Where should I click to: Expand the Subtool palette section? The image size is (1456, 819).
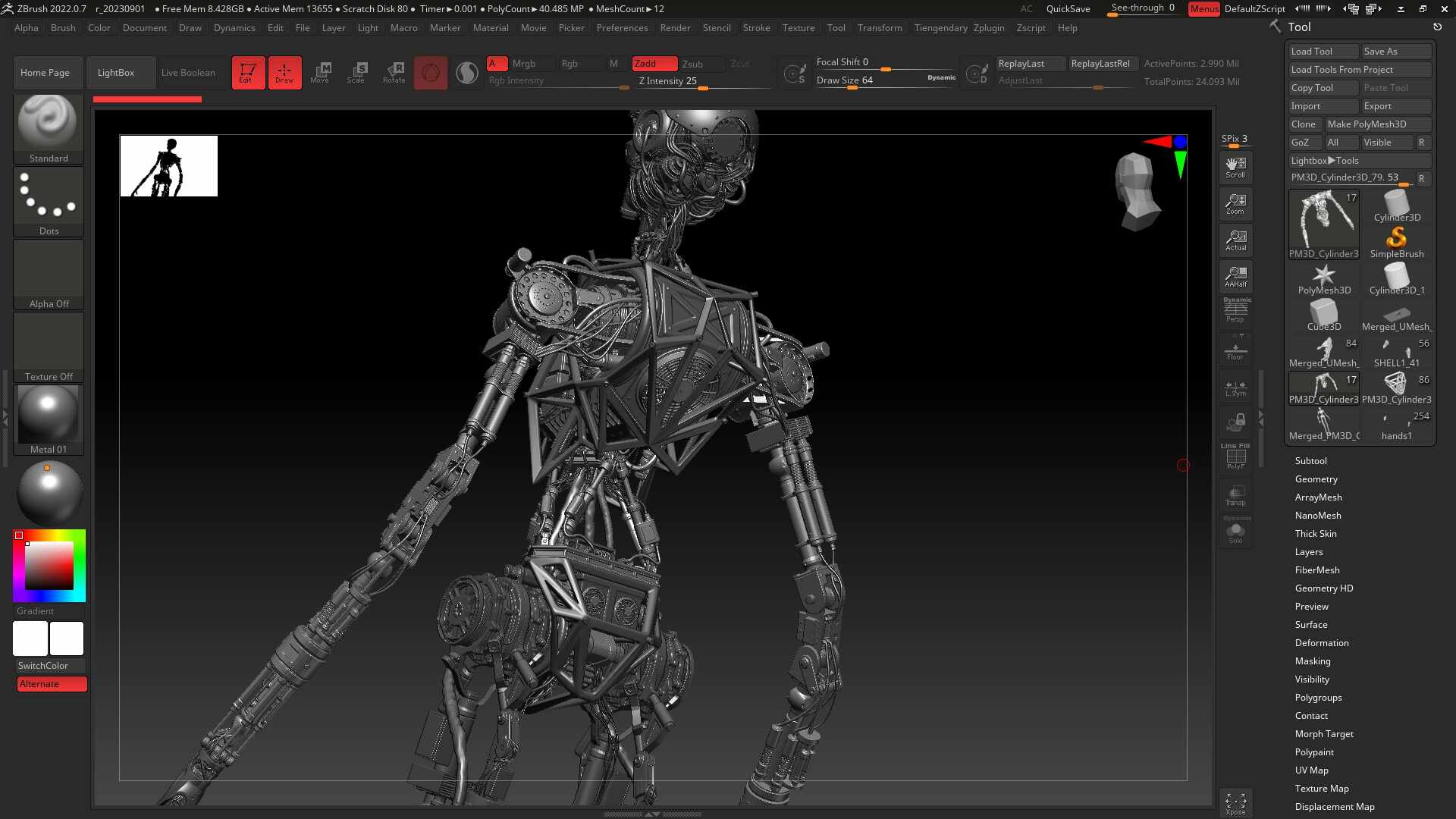tap(1310, 461)
